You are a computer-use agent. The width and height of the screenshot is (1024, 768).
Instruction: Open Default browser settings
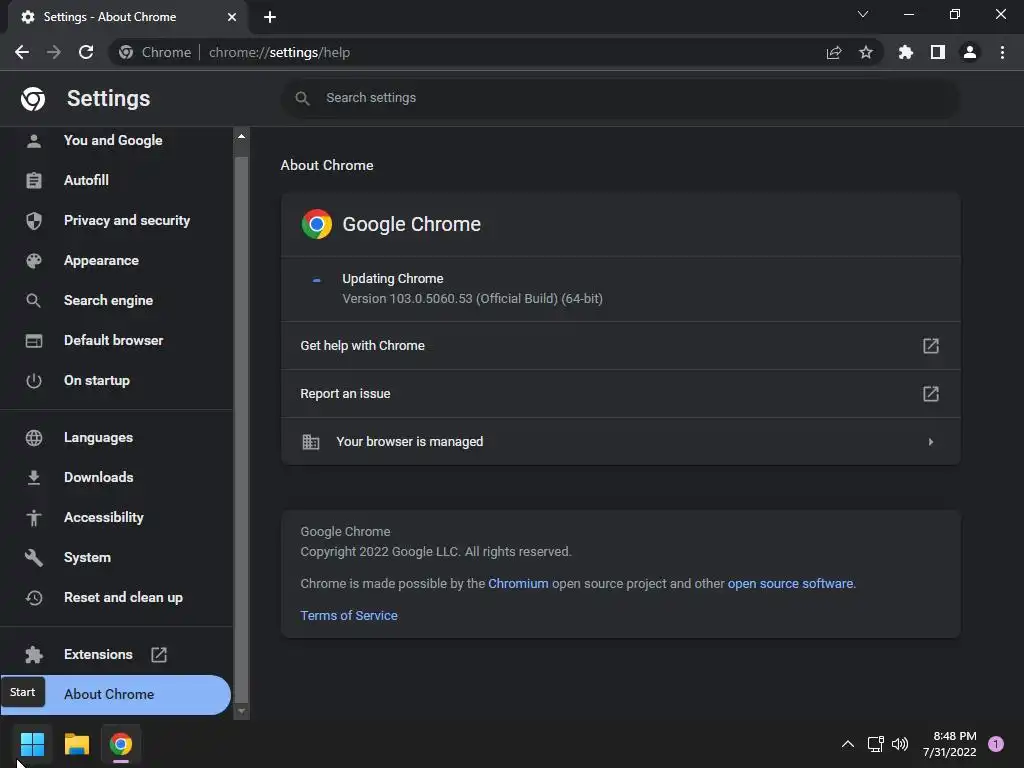116,340
